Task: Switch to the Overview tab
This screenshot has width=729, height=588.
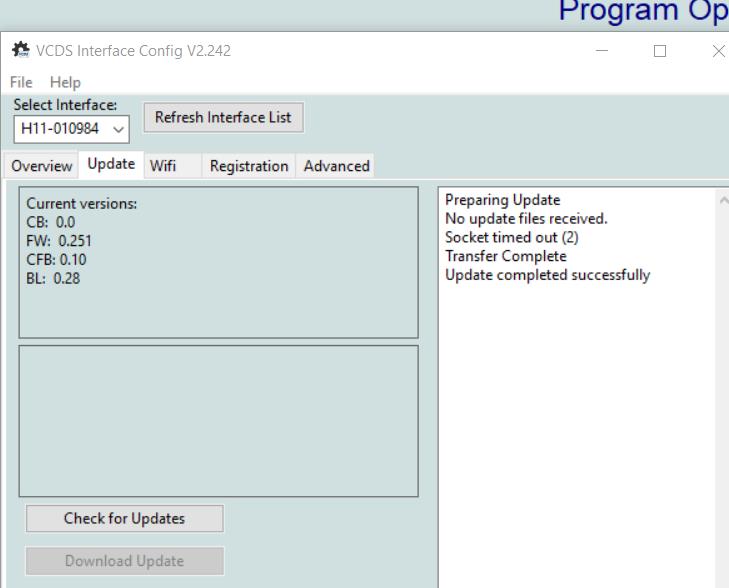Action: click(x=42, y=166)
